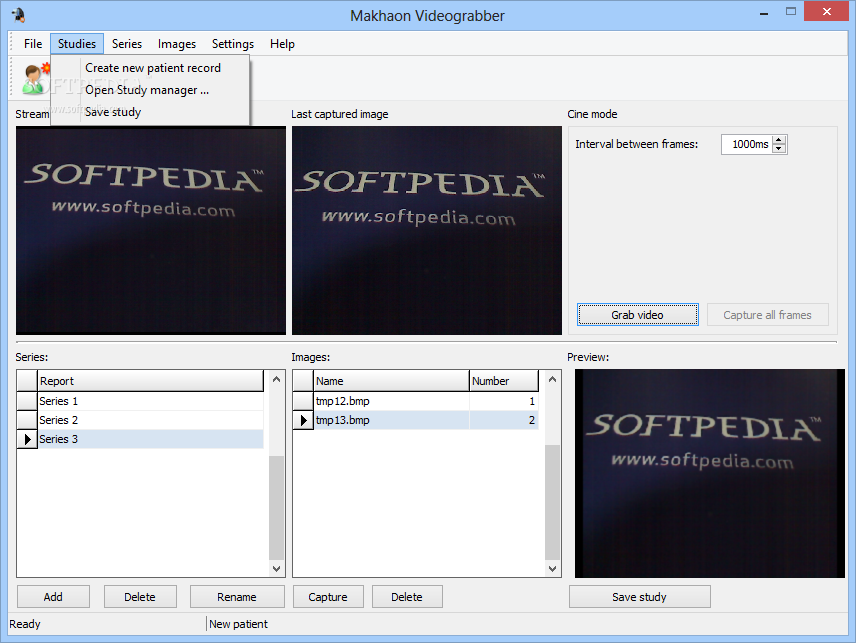
Task: Click the Rename series button
Action: (237, 597)
